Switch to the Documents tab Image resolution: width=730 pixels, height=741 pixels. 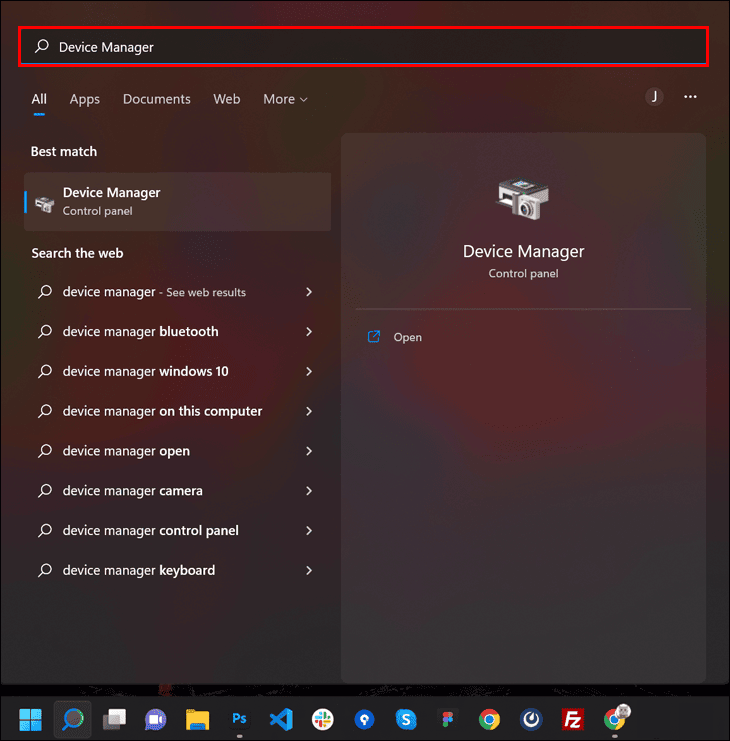point(156,99)
